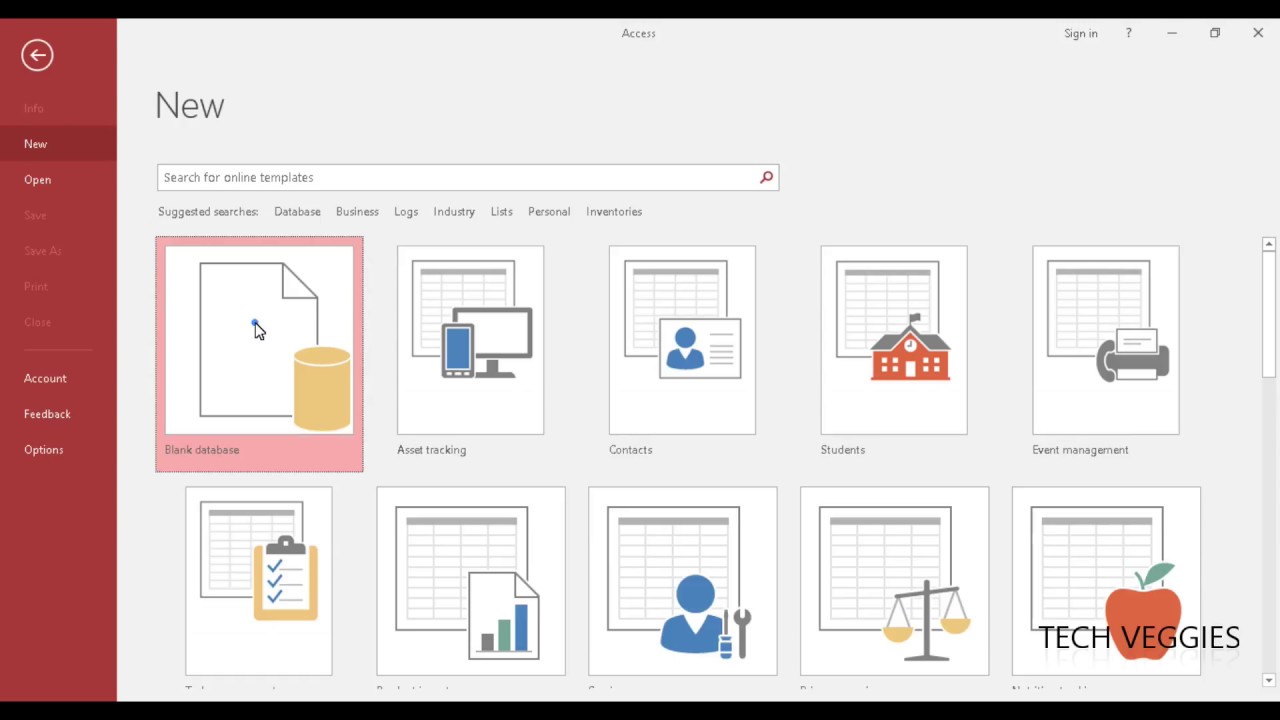
Task: Search suggested category Industry
Action: (x=454, y=212)
